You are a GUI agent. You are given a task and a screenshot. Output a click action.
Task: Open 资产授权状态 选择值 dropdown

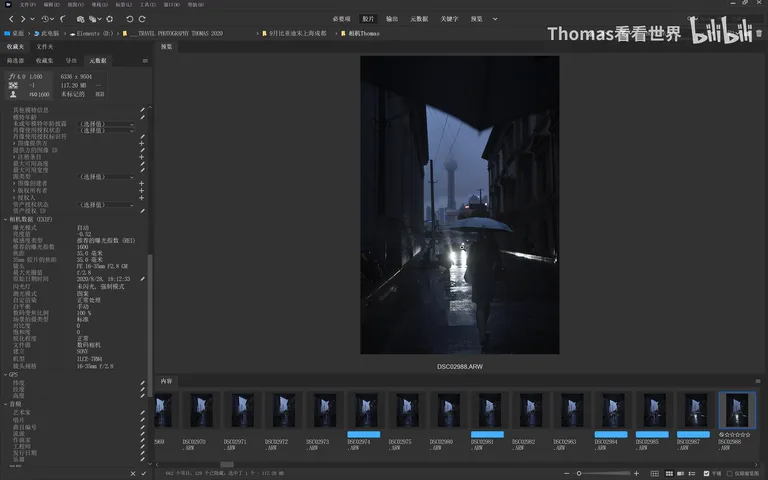(106, 205)
